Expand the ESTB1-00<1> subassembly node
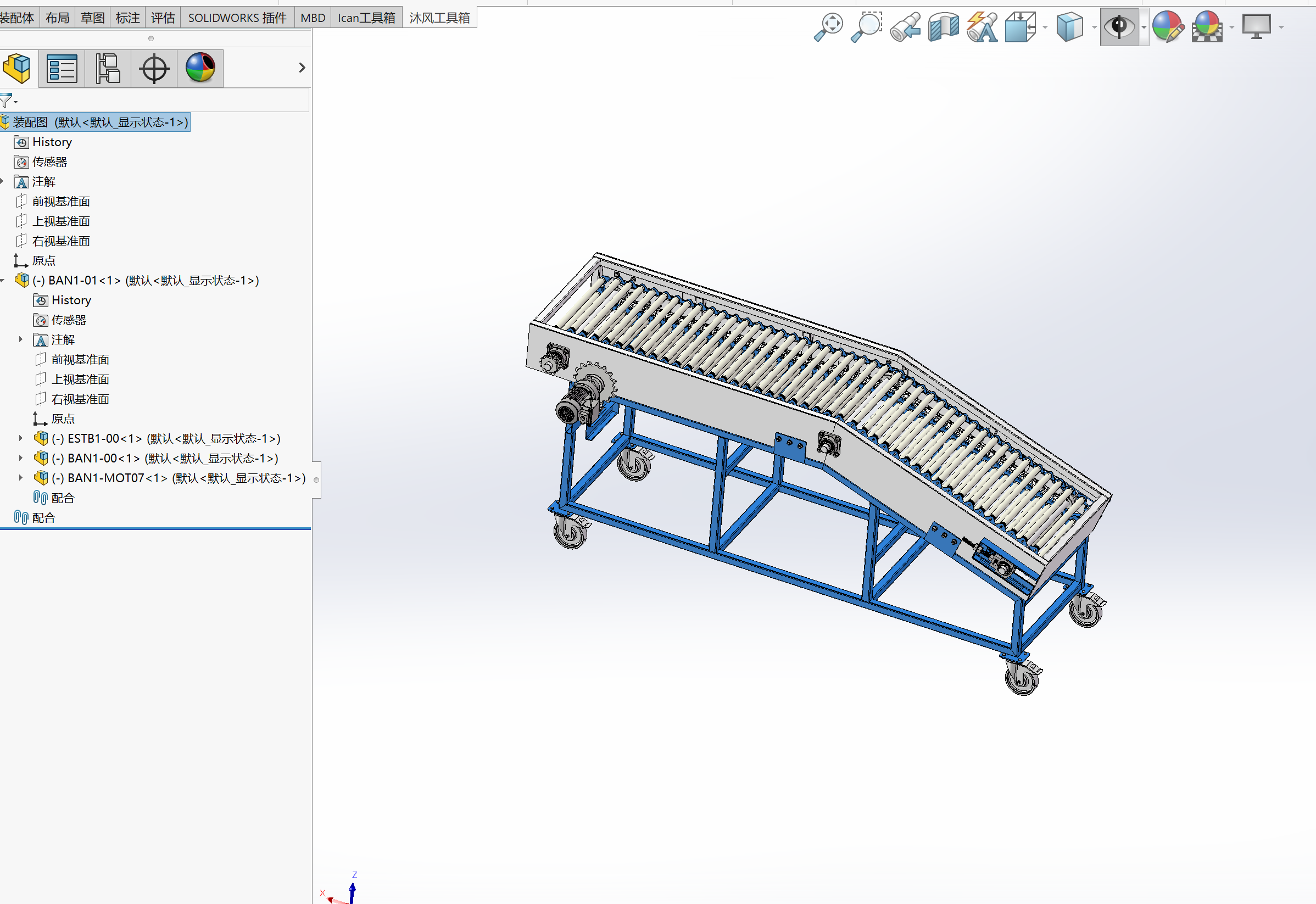Screen dimensions: 1316x904 (21, 438)
